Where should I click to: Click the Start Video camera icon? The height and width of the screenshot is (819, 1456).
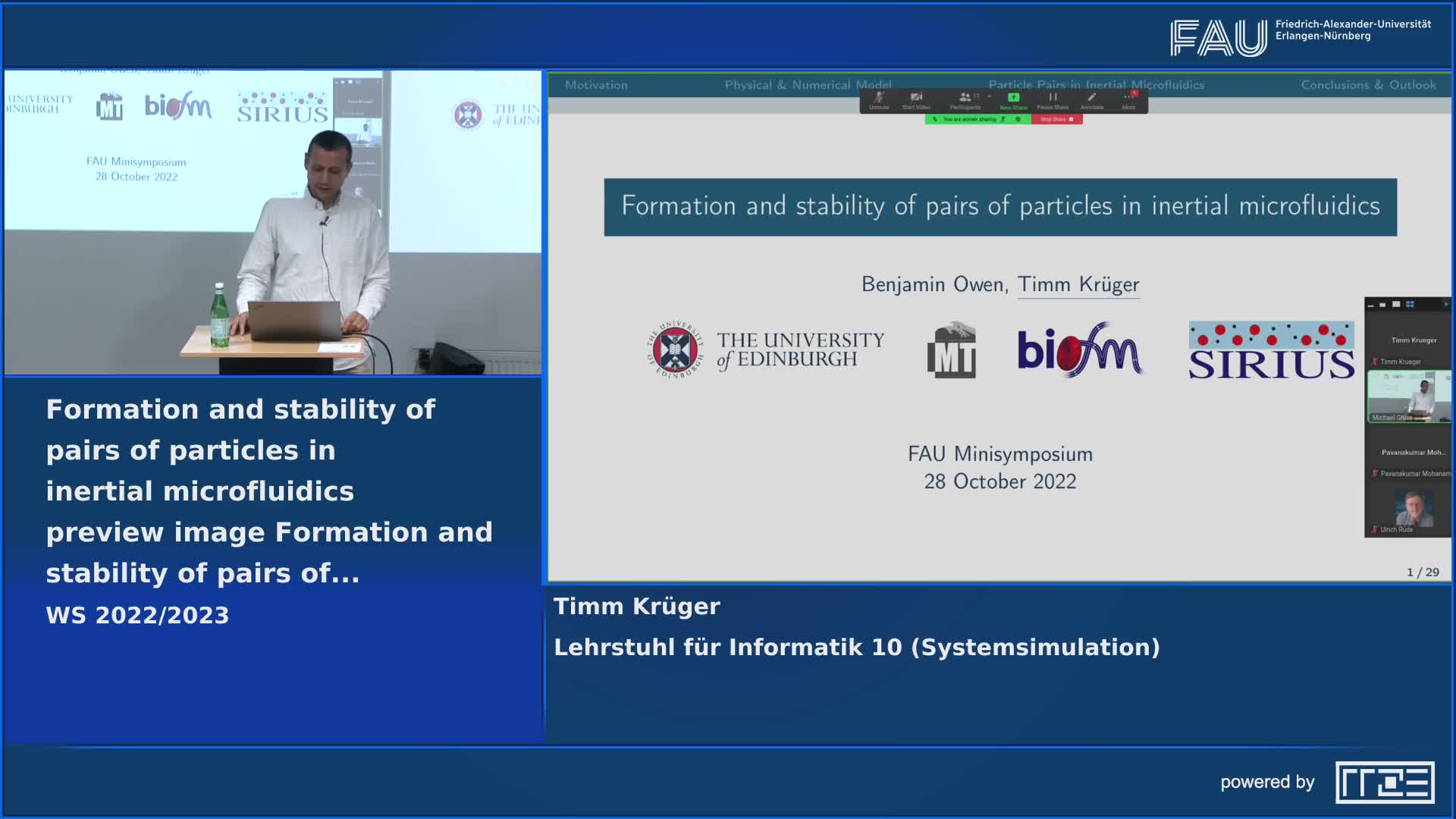[x=916, y=98]
